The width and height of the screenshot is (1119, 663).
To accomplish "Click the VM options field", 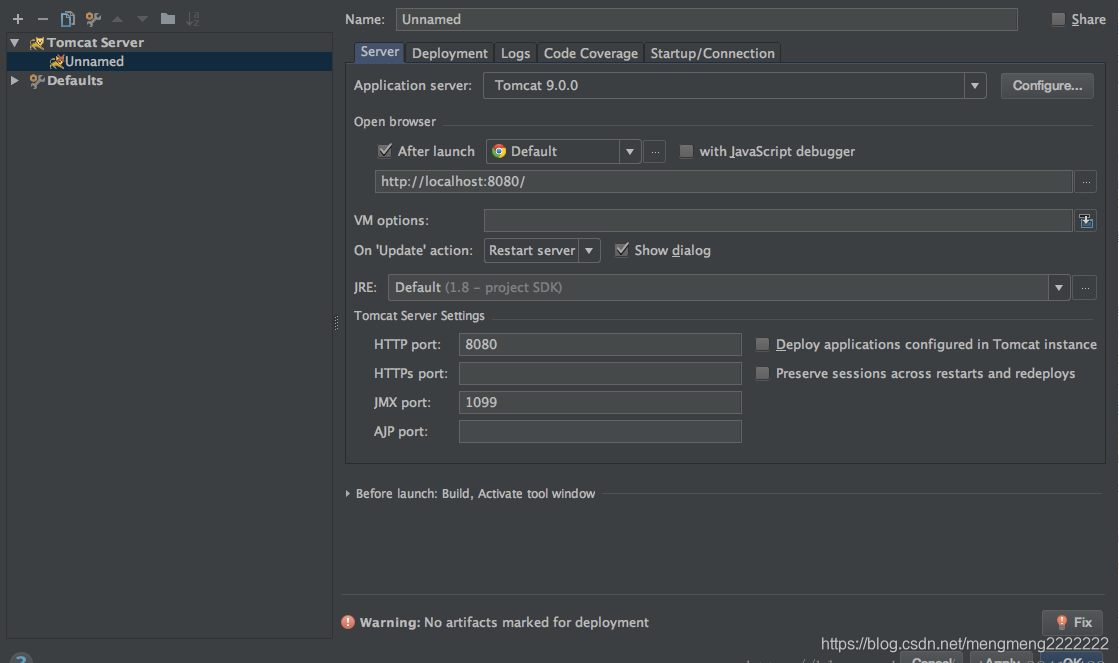I will pos(778,221).
